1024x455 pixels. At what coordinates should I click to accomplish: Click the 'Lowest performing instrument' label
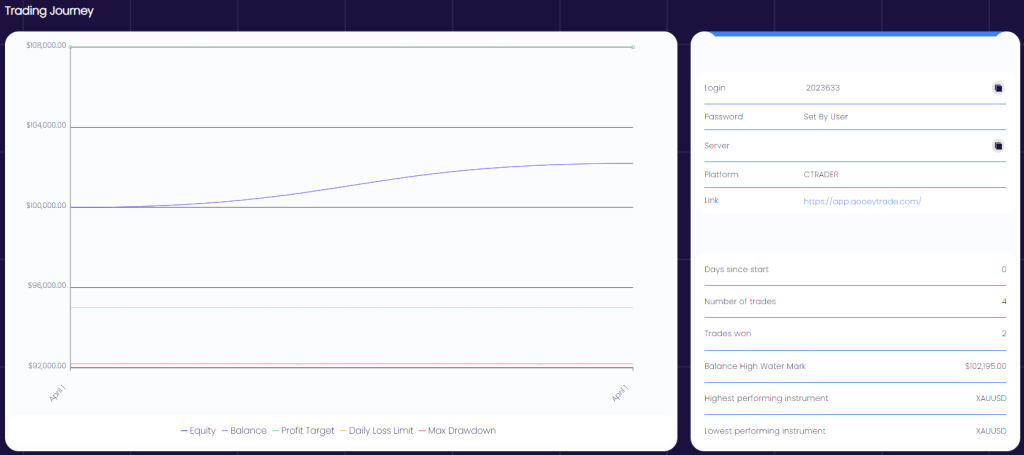(x=765, y=431)
